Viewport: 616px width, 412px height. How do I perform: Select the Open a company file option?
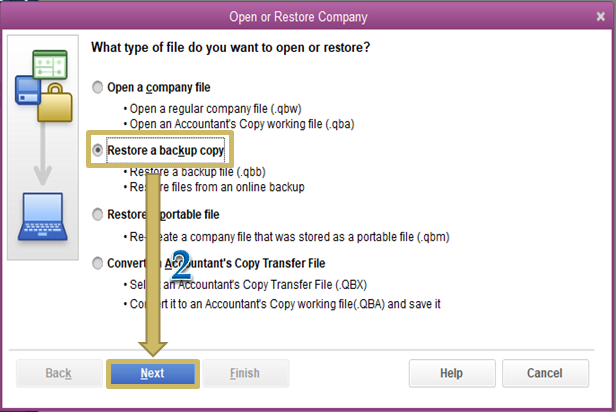point(97,87)
